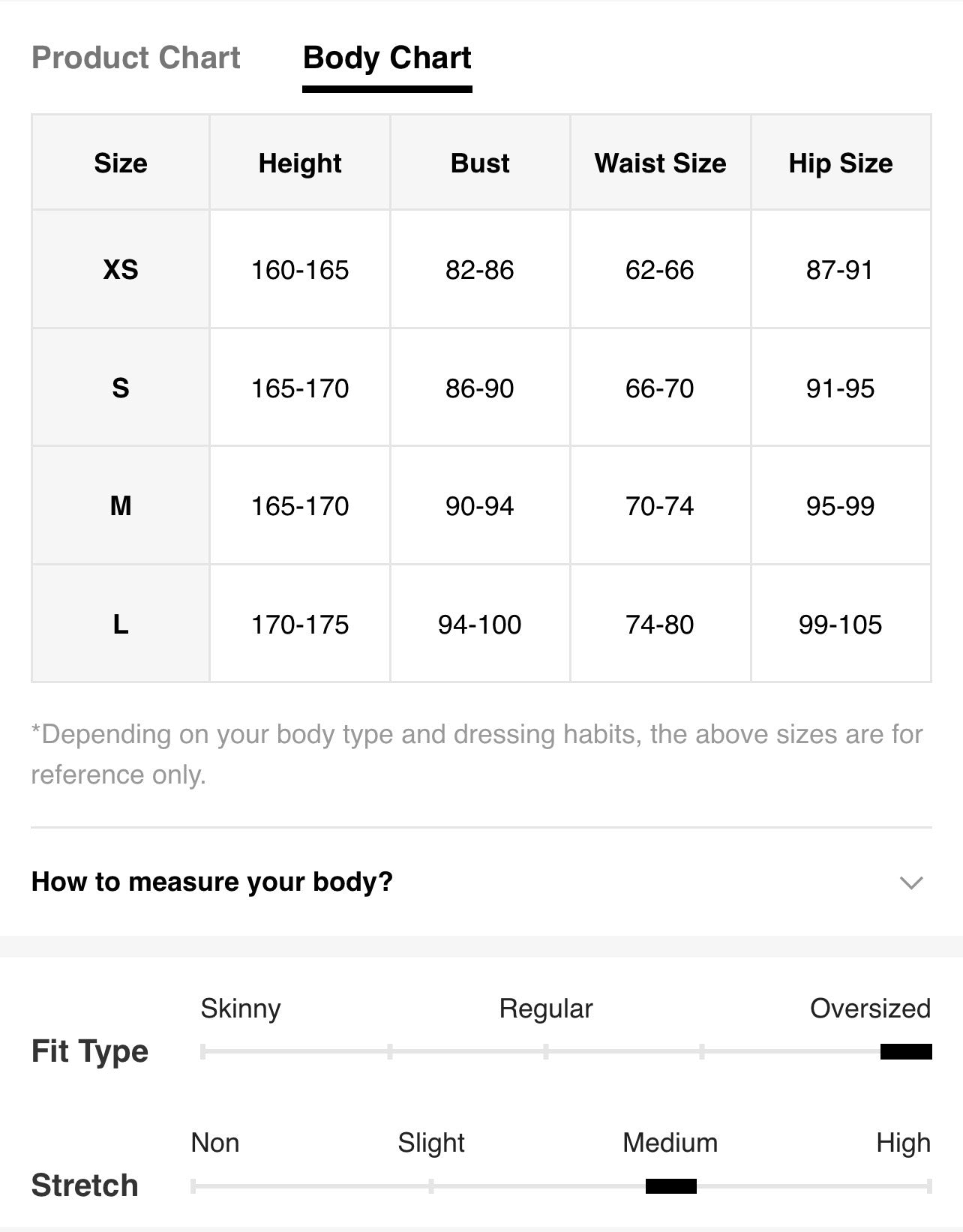Click the Skinny label on Fit Type
Screen dimensions: 963x1232
pyautogui.click(x=241, y=1009)
